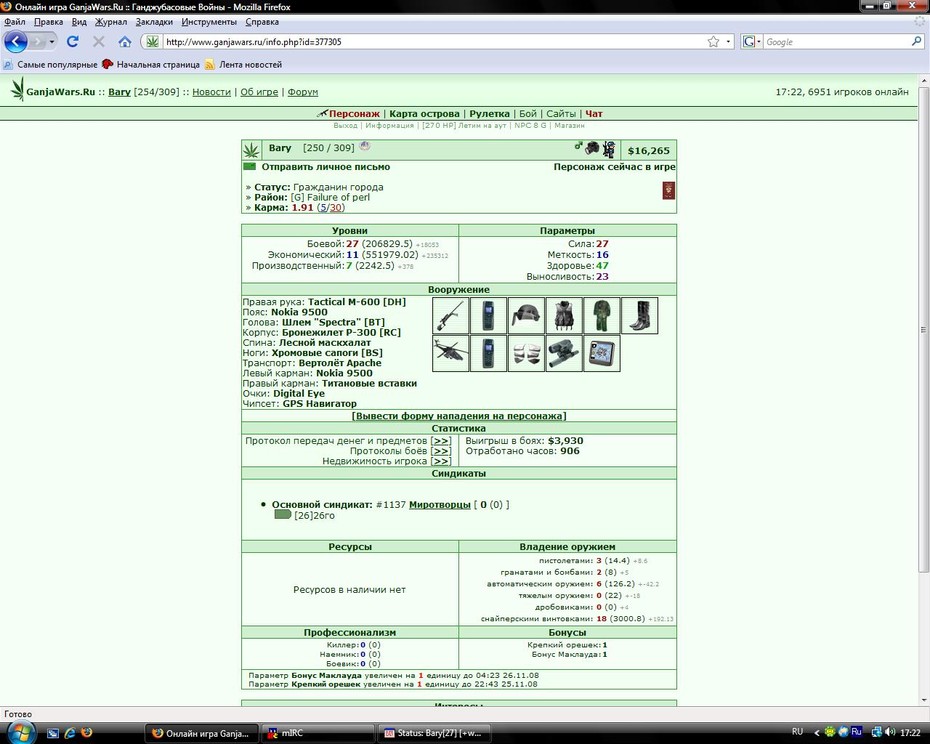Click the belt Nokia 9500 phone thumbnail
The image size is (930, 744).
tap(488, 316)
